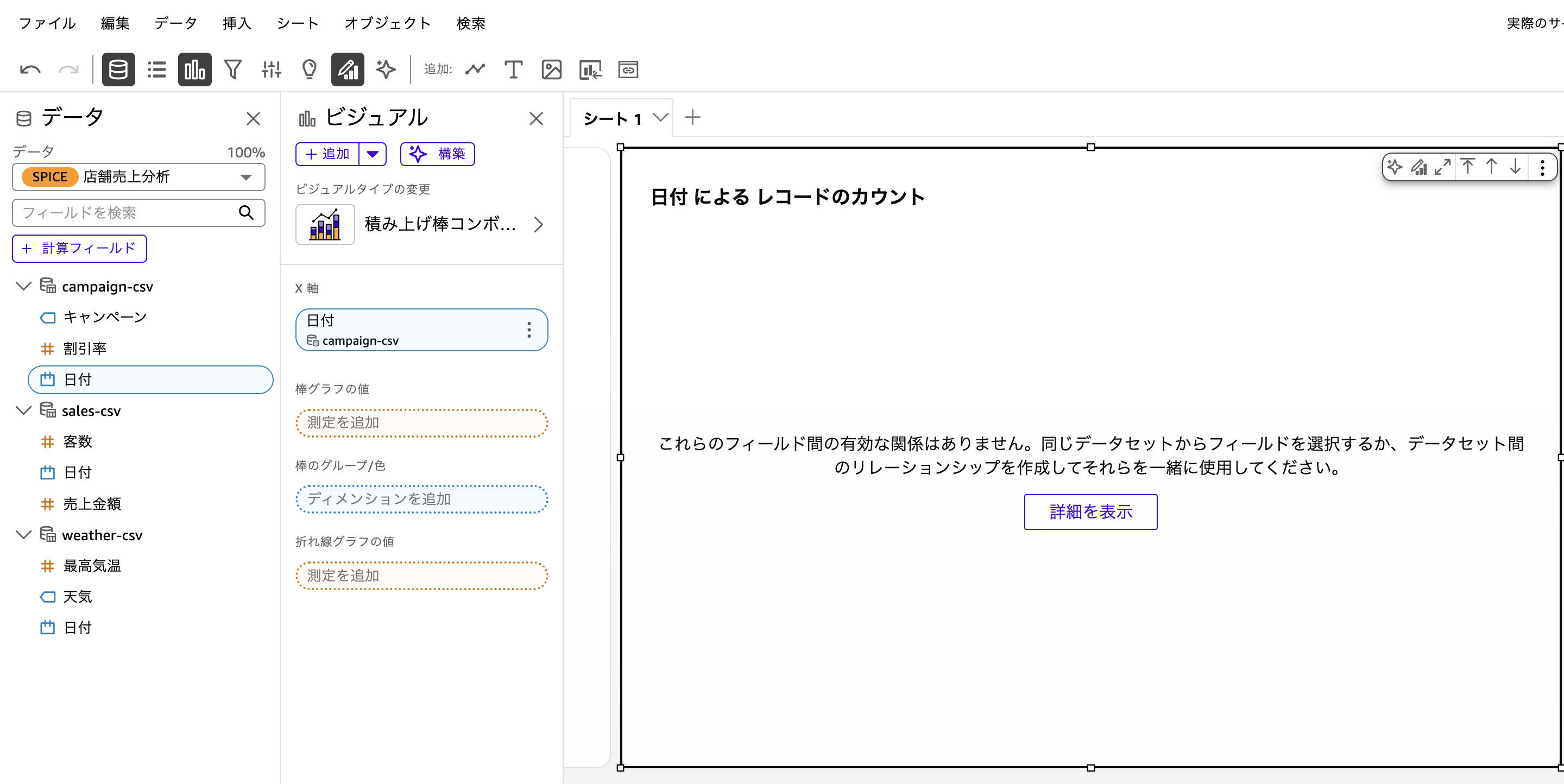1564x784 pixels.
Task: Click the undo arrow icon
Action: pos(30,70)
